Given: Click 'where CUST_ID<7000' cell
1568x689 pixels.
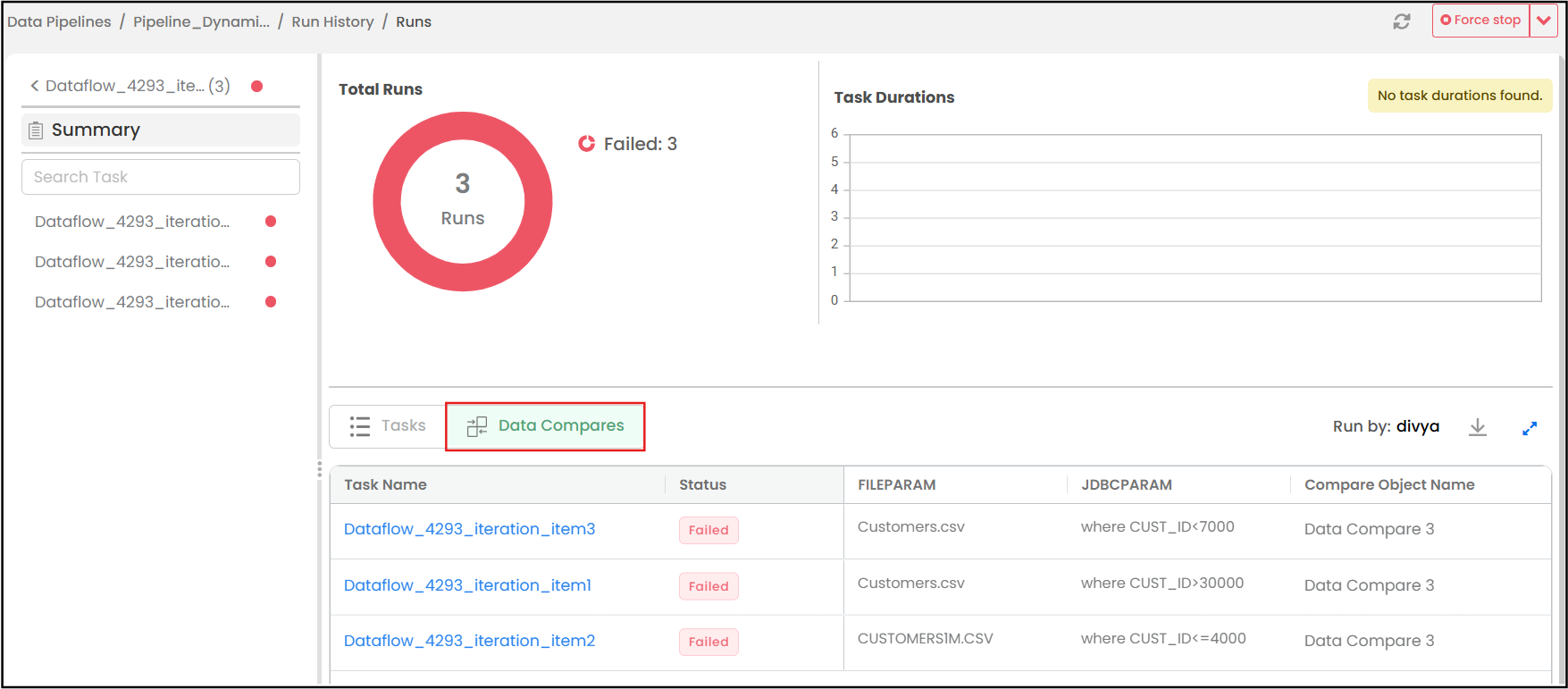Looking at the screenshot, I should pos(1157,526).
